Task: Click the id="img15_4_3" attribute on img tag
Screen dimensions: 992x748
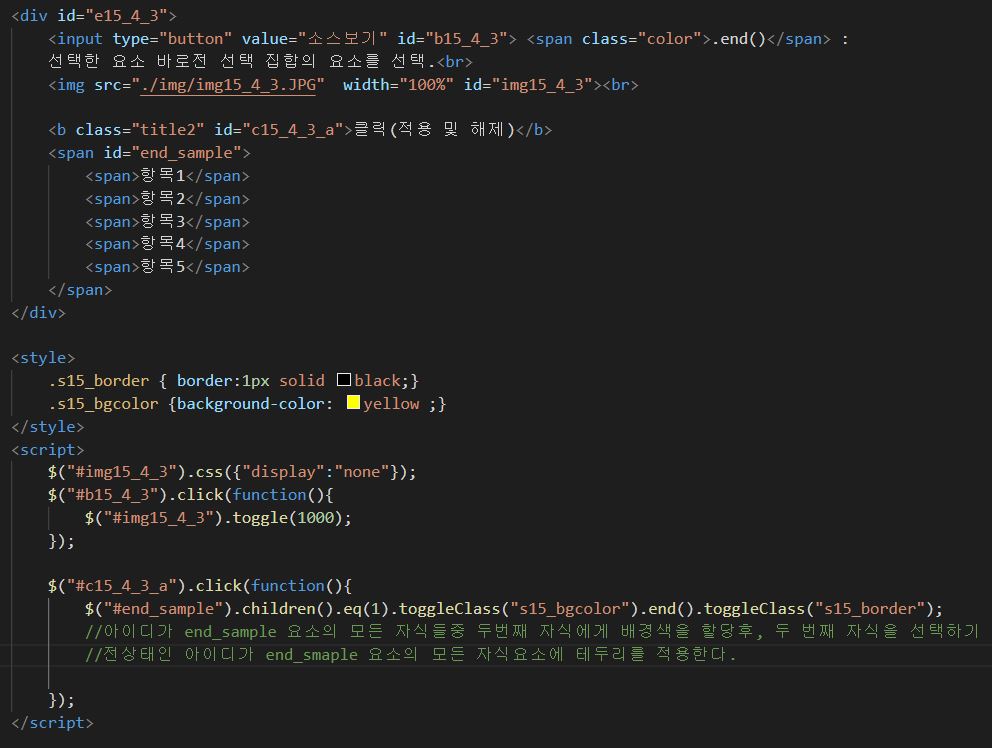Action: [x=528, y=85]
